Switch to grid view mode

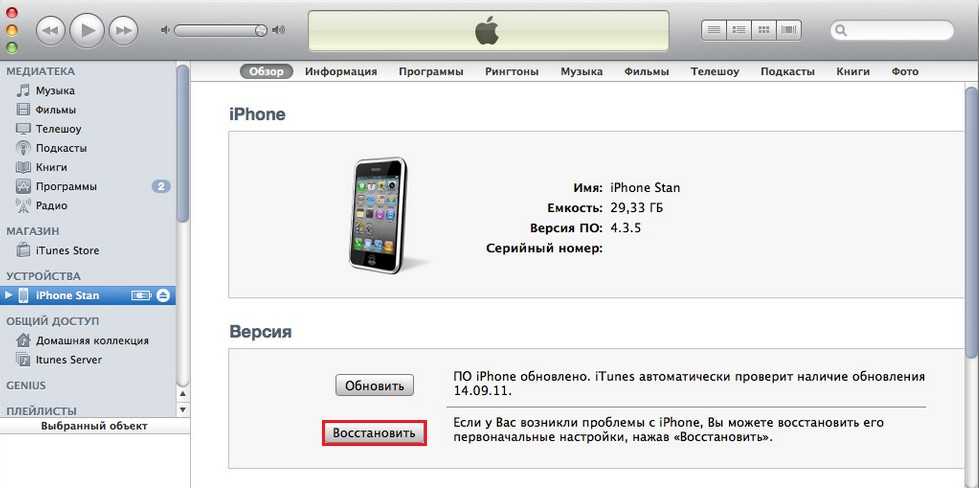[764, 30]
